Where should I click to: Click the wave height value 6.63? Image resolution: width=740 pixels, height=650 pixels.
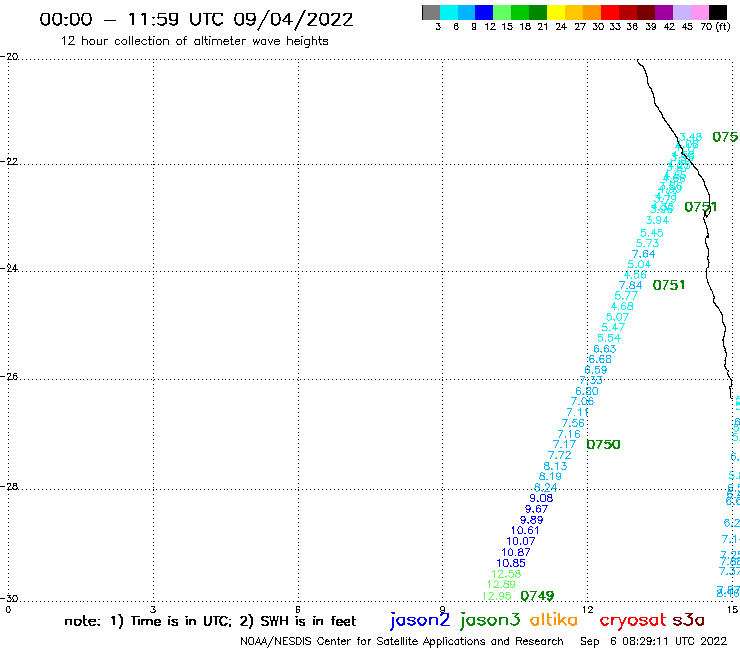[x=605, y=349]
